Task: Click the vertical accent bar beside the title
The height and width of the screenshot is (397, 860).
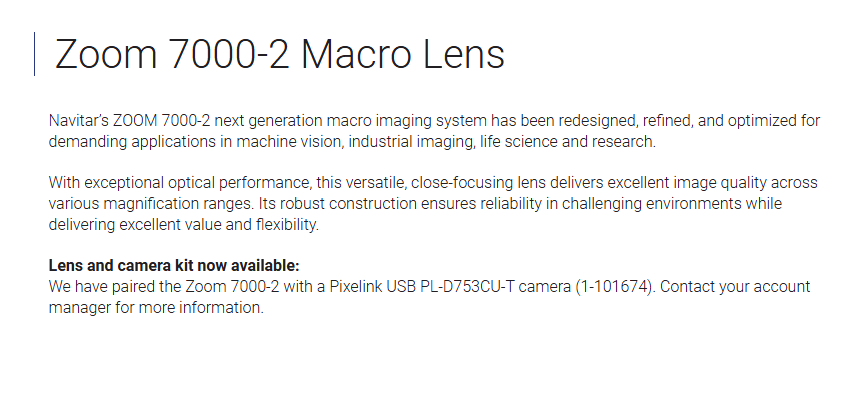Action: pyautogui.click(x=35, y=54)
